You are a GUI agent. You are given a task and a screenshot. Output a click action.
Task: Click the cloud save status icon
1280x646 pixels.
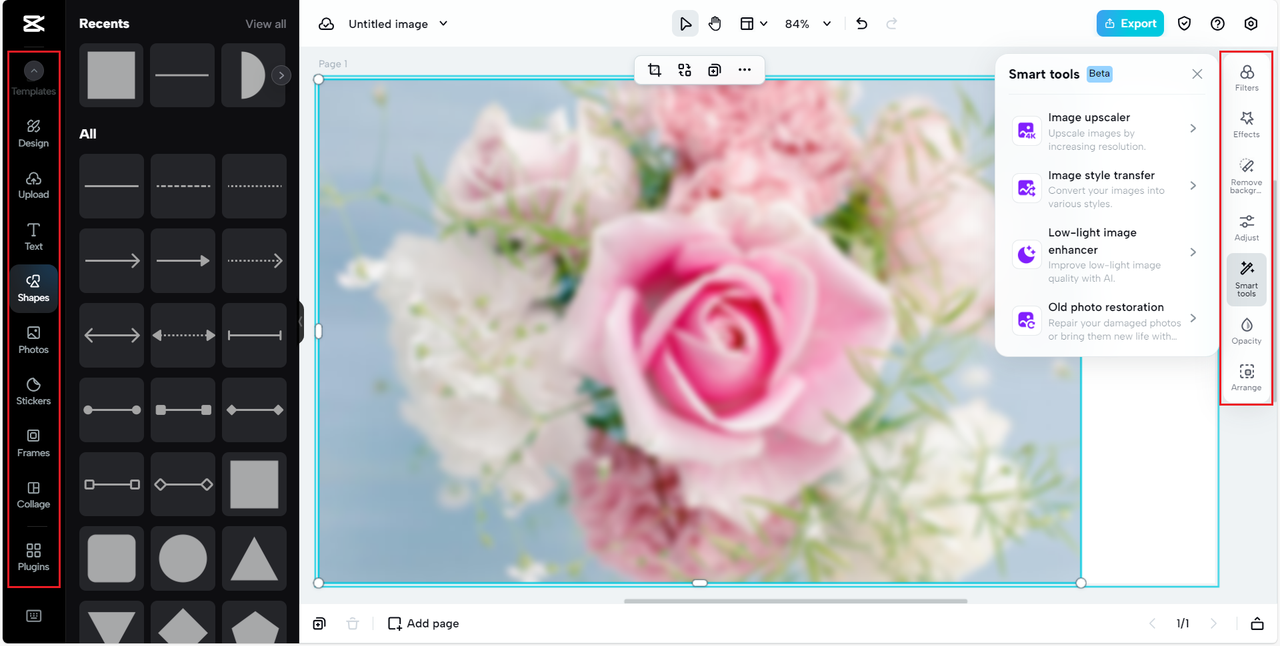click(326, 24)
